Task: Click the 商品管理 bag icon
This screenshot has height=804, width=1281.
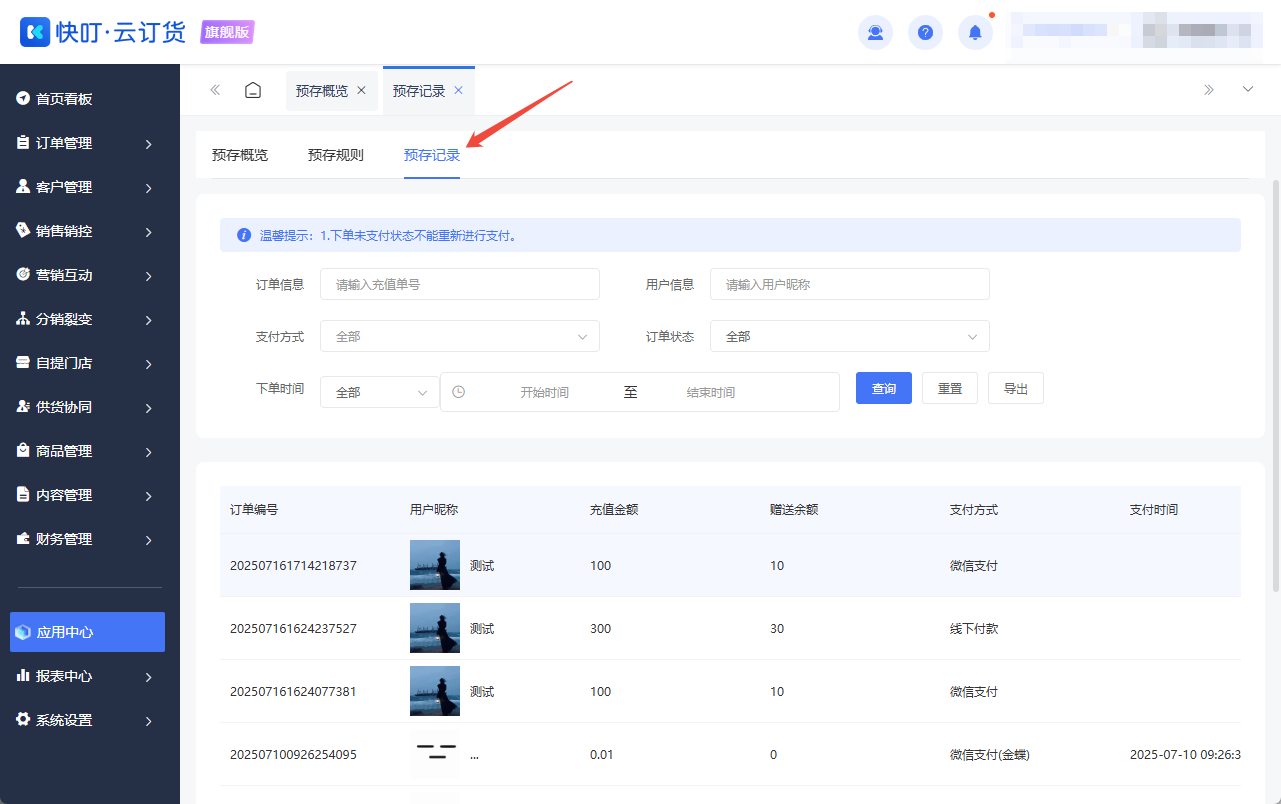Action: pyautogui.click(x=23, y=451)
